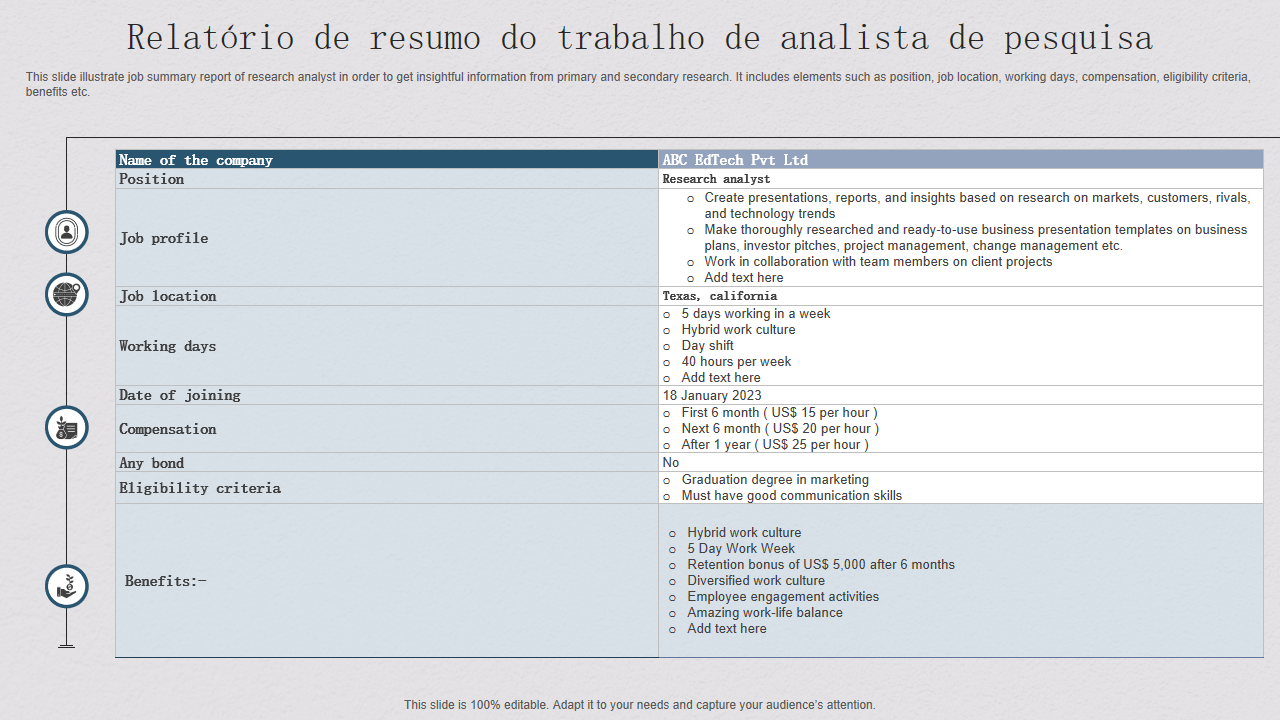This screenshot has height=720, width=1280.
Task: Click the 'ABC EdTech Pvt Ltd' cell
Action: coord(961,160)
